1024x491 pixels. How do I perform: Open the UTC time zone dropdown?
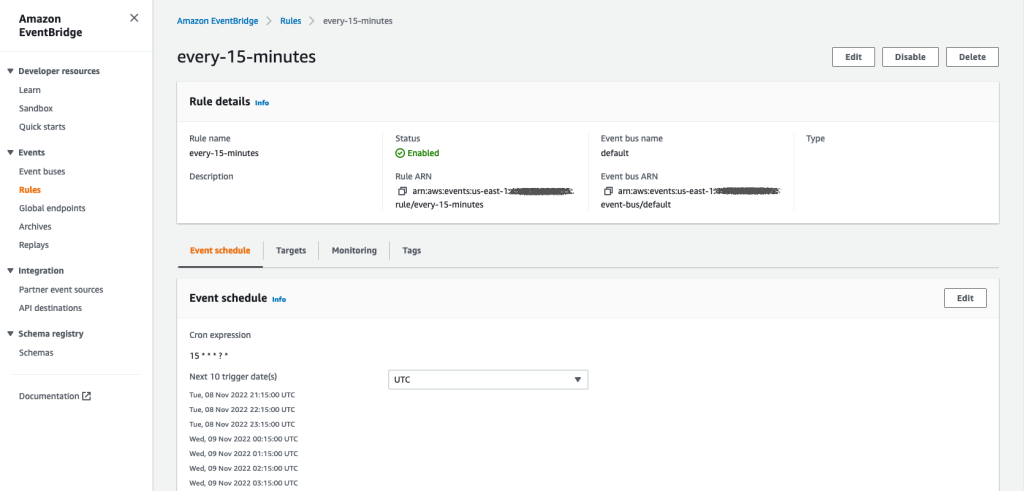coord(488,379)
